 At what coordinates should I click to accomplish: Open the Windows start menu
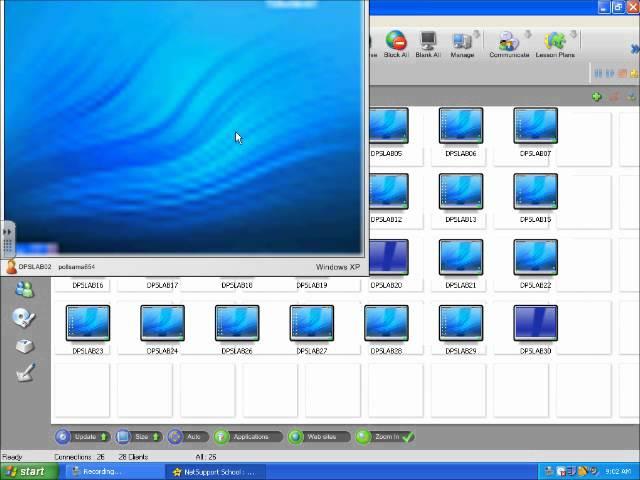(29, 471)
